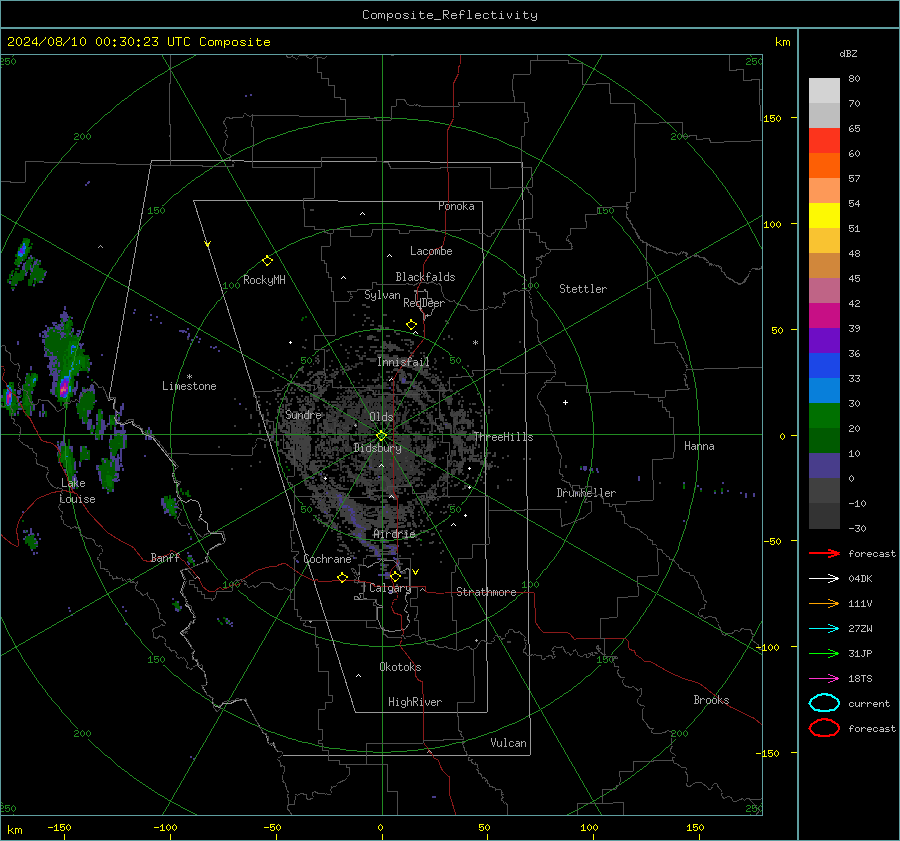Click the HighRiver city label
The height and width of the screenshot is (841, 900).
point(415,702)
